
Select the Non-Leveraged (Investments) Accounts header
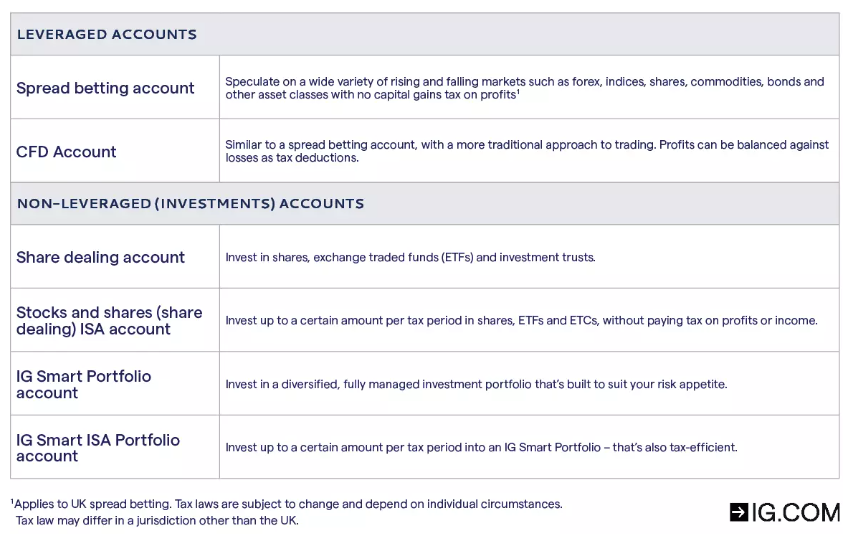pyautogui.click(x=190, y=203)
